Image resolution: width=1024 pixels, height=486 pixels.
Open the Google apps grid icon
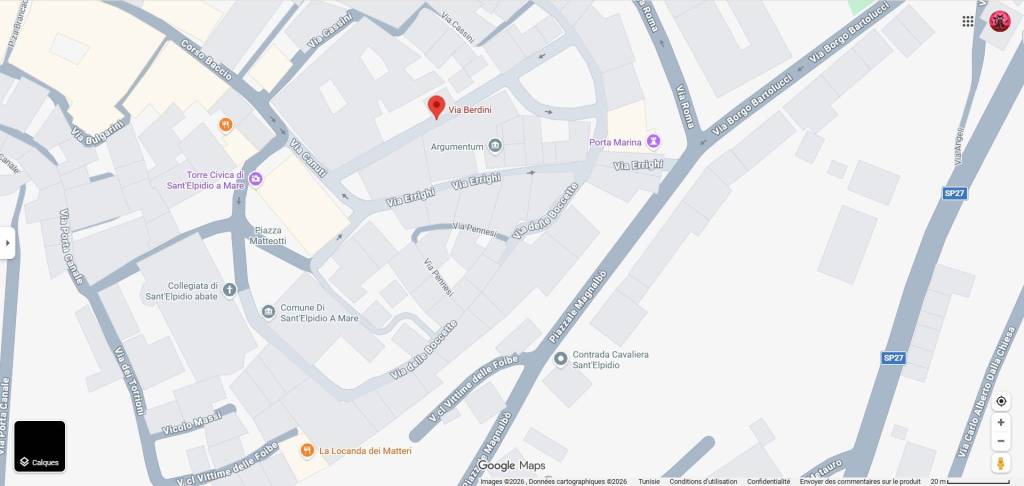click(968, 21)
